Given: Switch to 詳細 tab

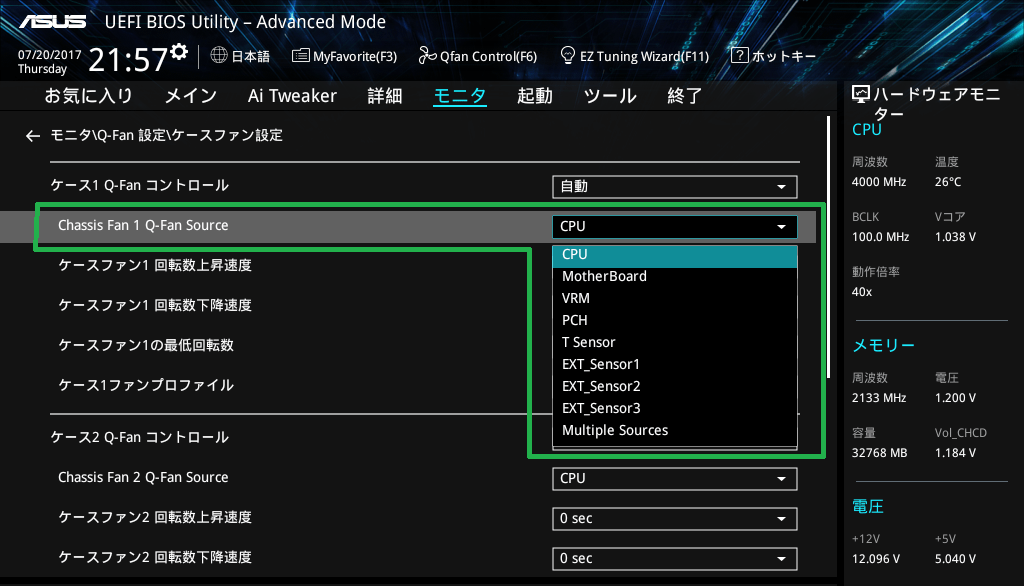Looking at the screenshot, I should [x=385, y=96].
